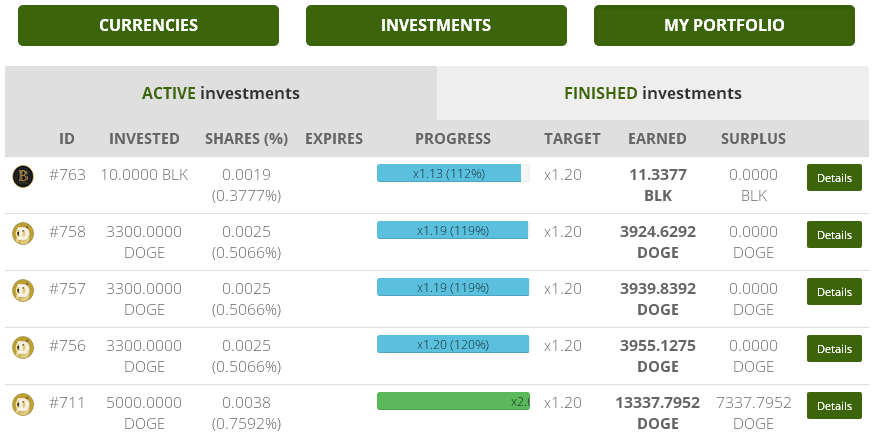Image resolution: width=885 pixels, height=432 pixels.
Task: Click the EARNED column header
Action: (x=657, y=139)
